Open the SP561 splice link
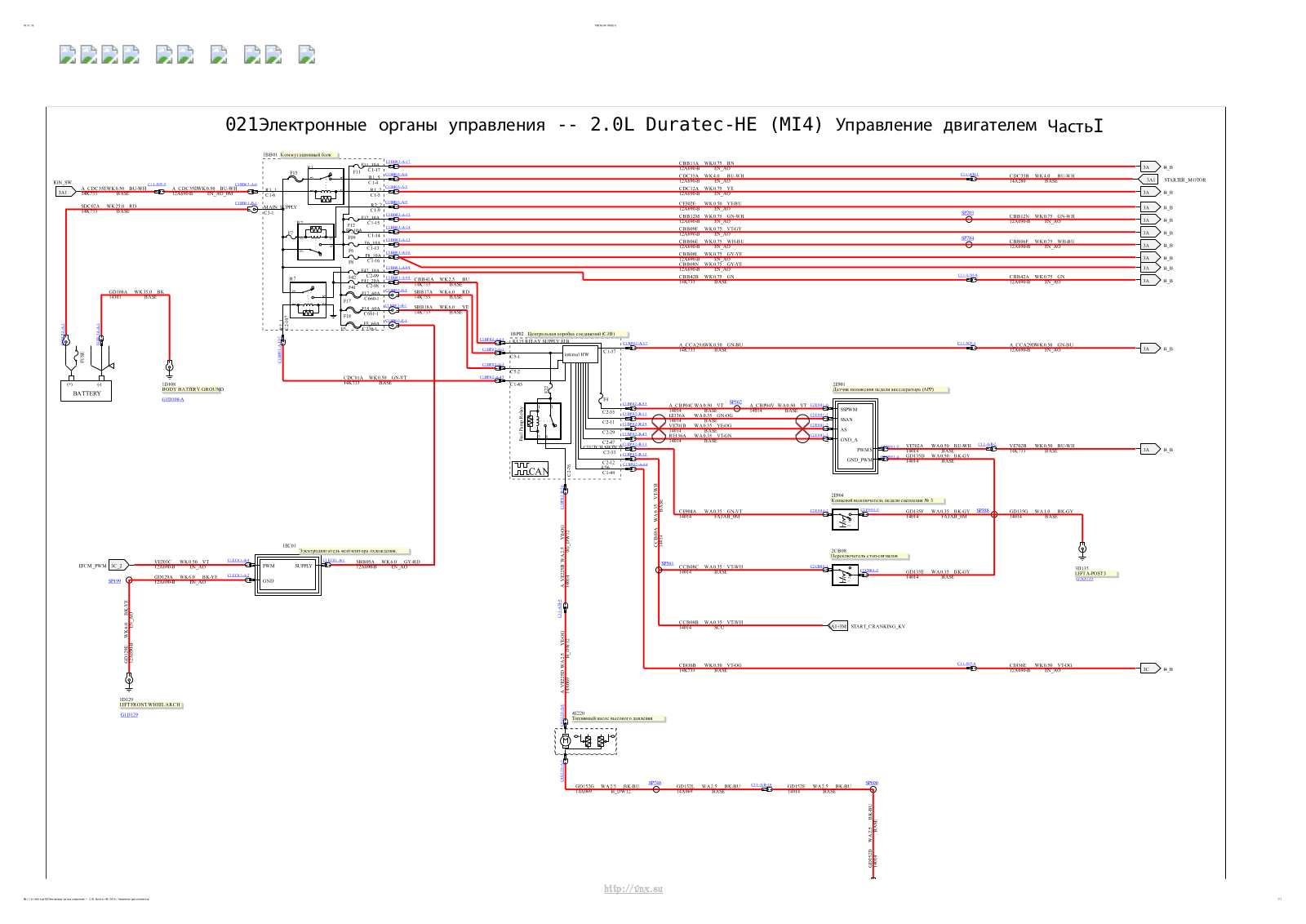This screenshot has height=924, width=1306. click(x=667, y=563)
